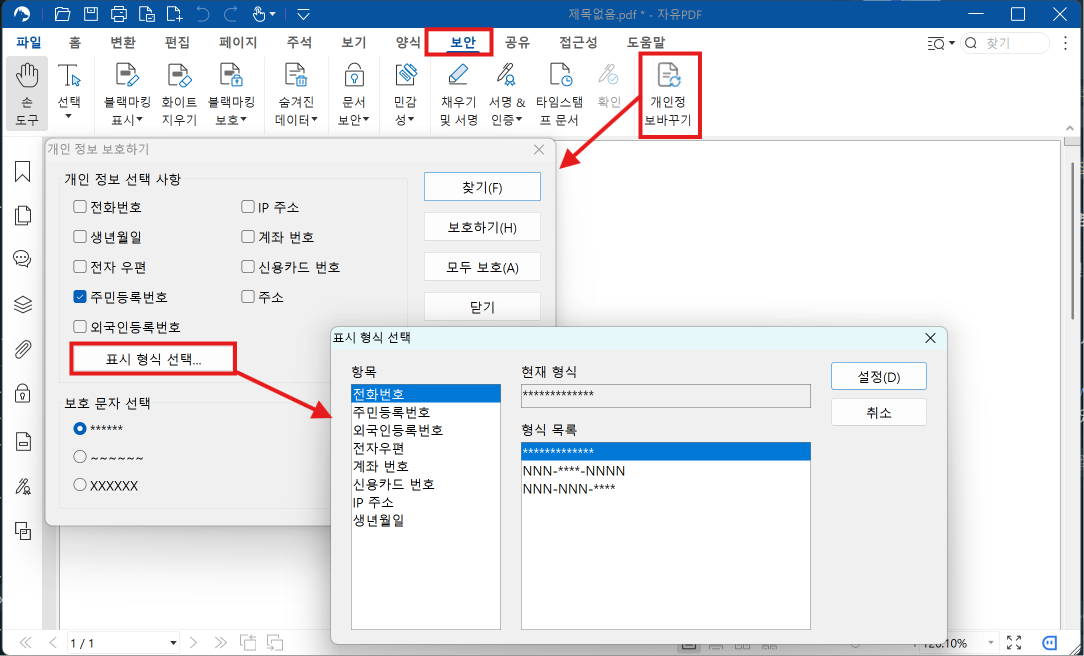This screenshot has height=656, width=1084.
Task: Expand the hand tool dropdown in title bar
Action: [273, 15]
